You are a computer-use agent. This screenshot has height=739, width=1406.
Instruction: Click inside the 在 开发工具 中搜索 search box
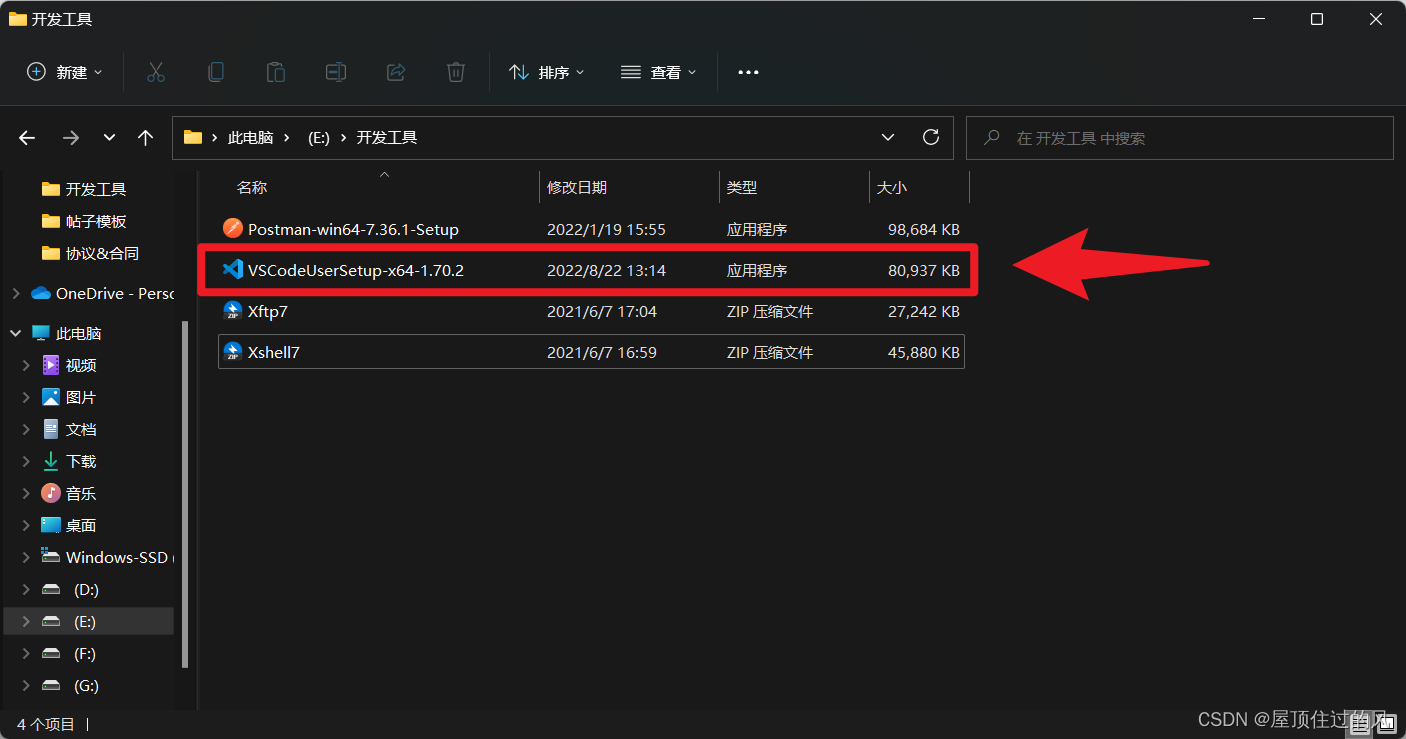point(1180,138)
